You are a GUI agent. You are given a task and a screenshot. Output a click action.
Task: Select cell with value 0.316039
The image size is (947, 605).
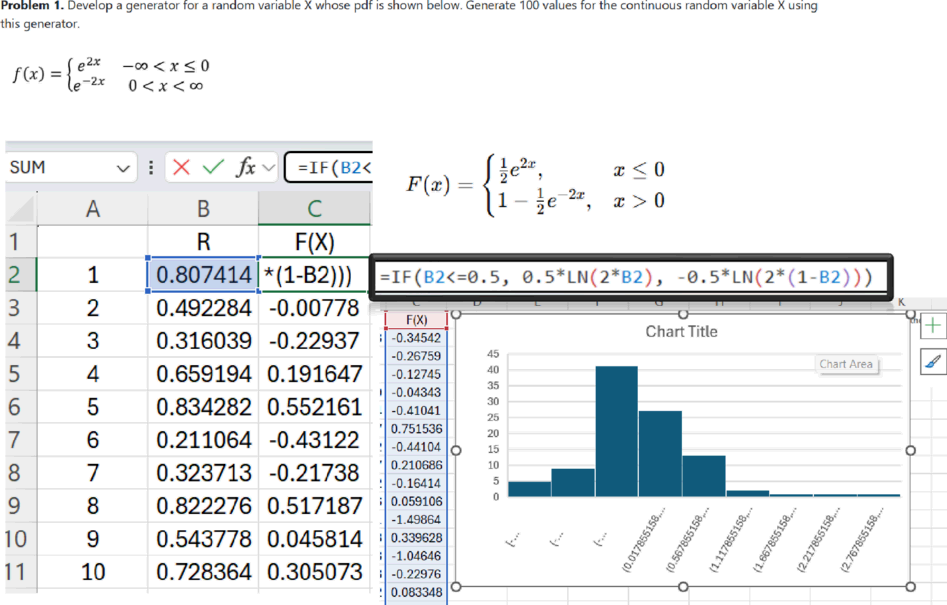tap(203, 341)
